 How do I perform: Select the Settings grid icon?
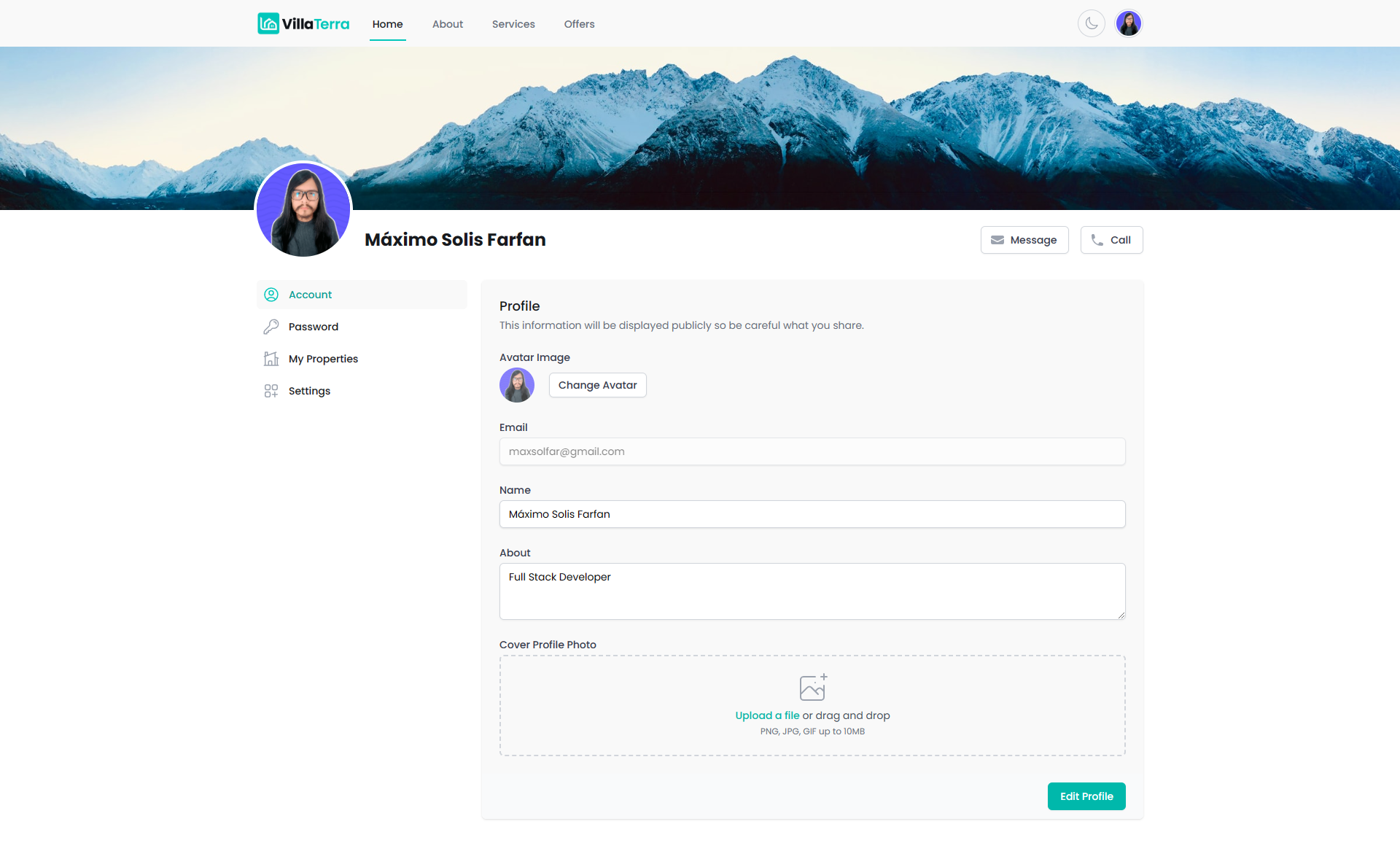point(271,390)
